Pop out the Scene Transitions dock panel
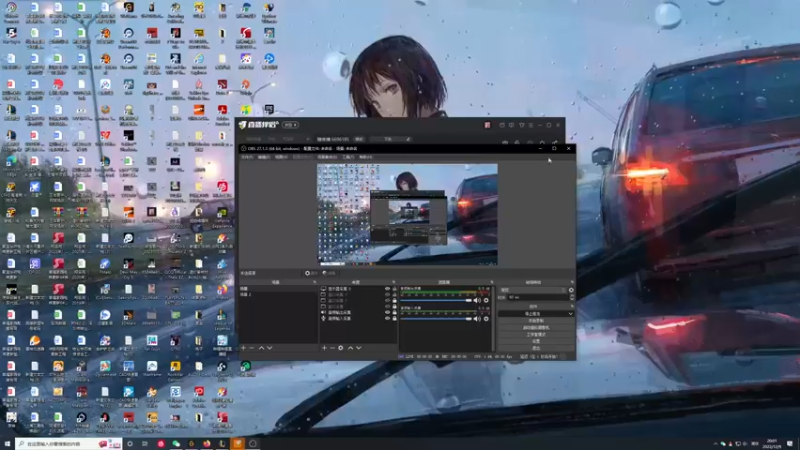This screenshot has height=450, width=800. (572, 282)
